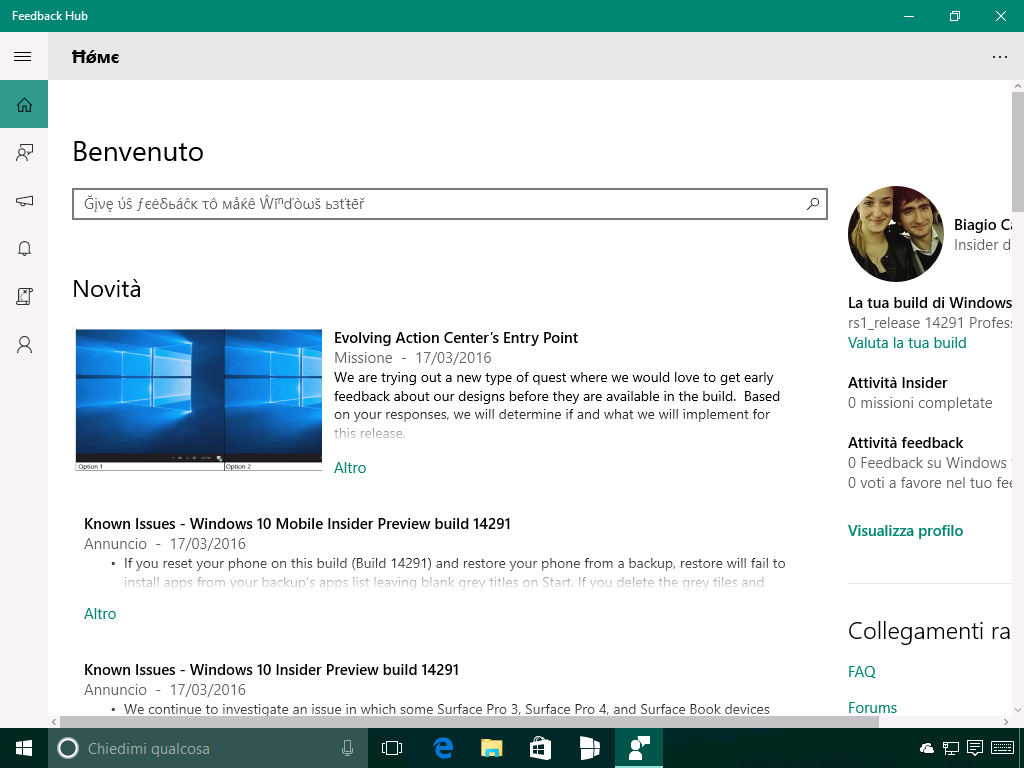Open Action Center notification icon in tray
The height and width of the screenshot is (768, 1024).
(975, 748)
